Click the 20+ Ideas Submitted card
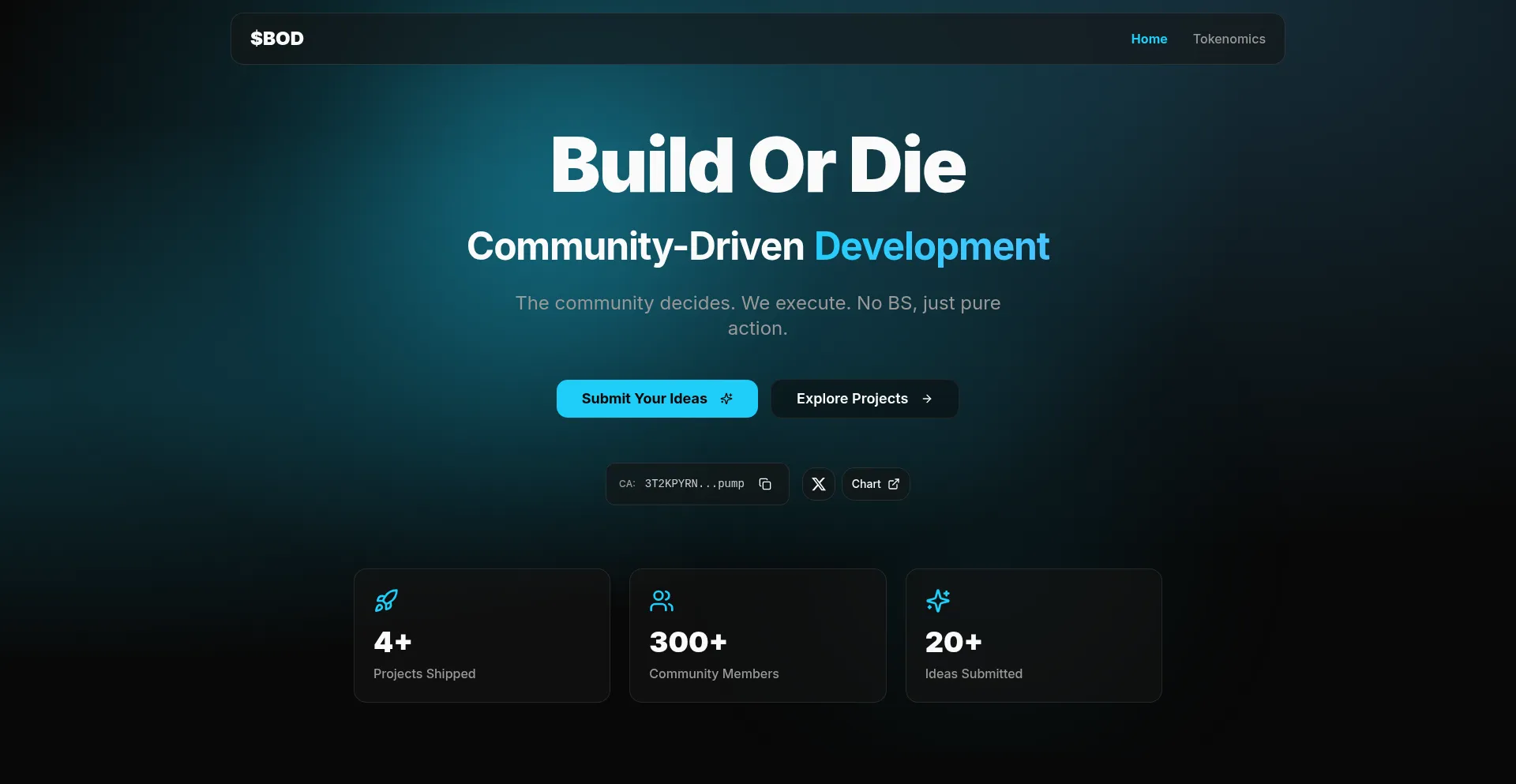This screenshot has width=1516, height=784. (1033, 636)
